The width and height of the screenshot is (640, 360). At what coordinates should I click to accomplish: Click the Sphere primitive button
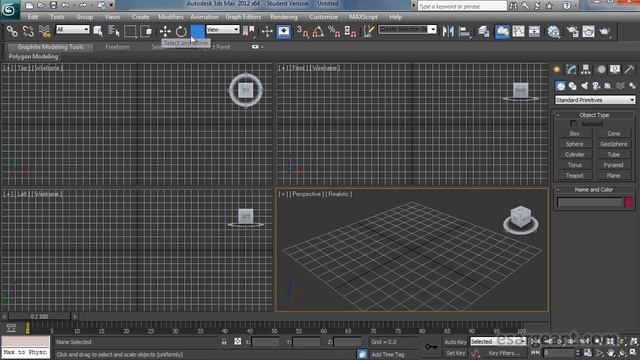[574, 144]
